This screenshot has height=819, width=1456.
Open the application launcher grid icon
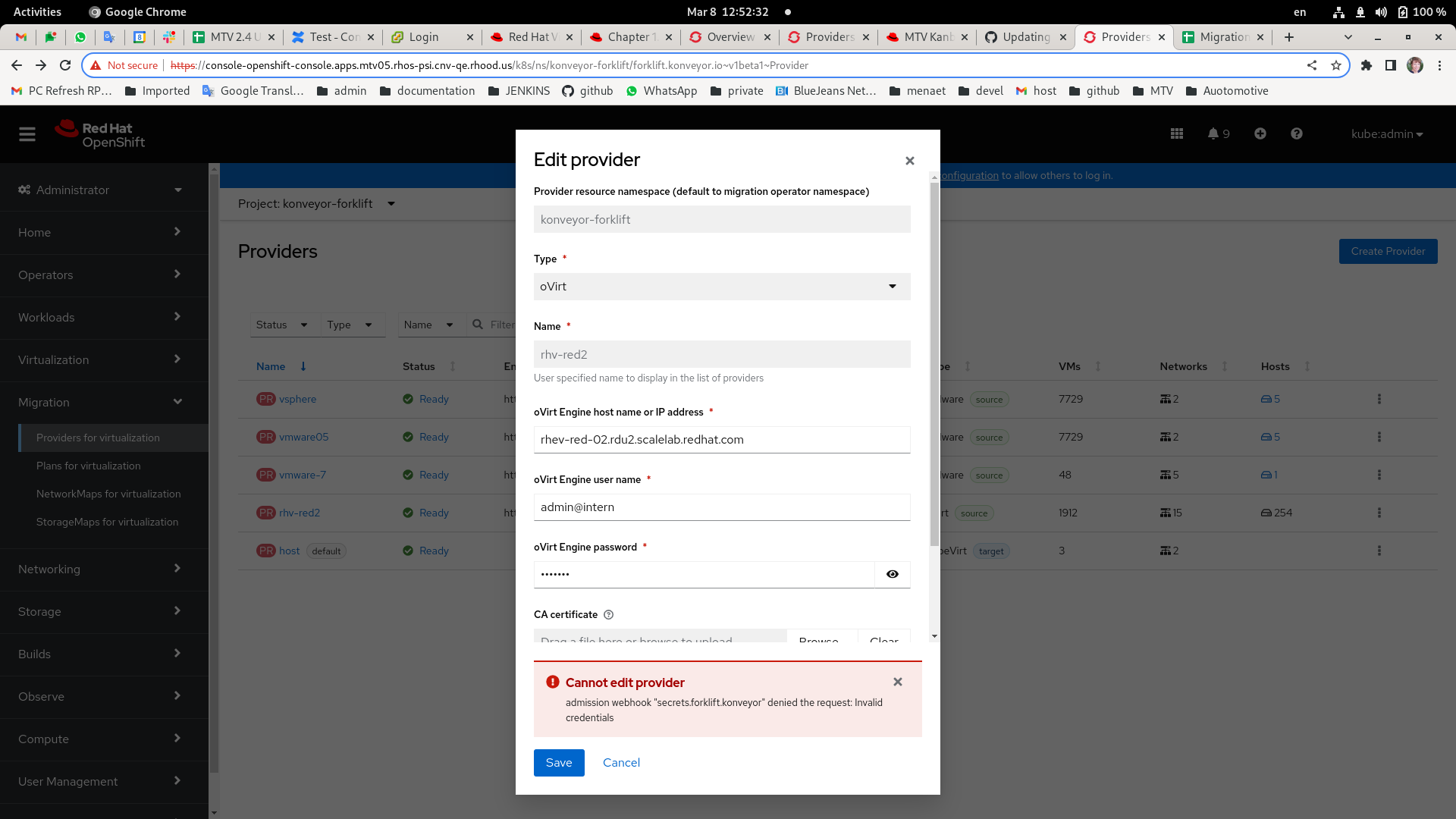pos(1176,133)
